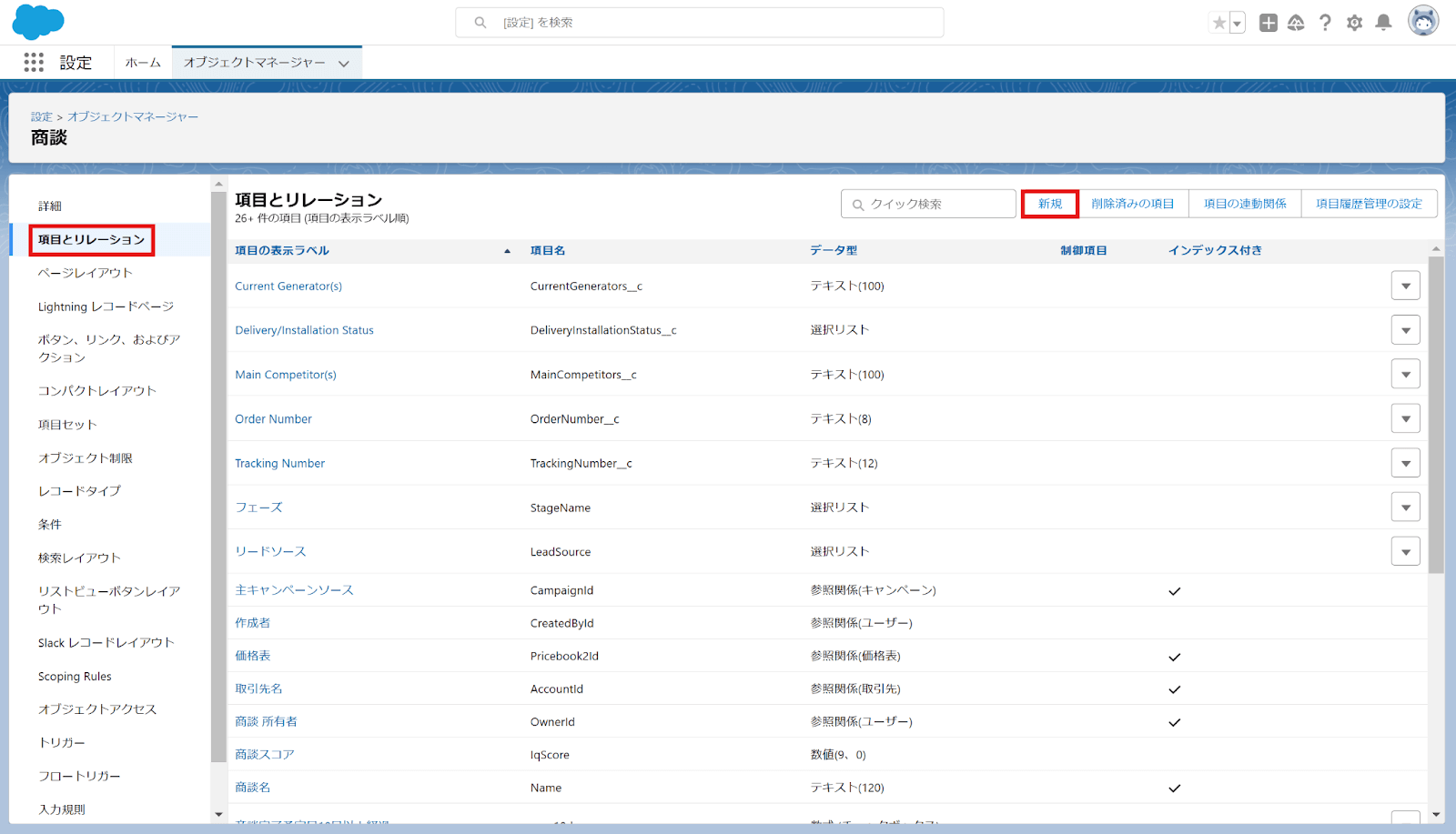Open the Trailhead help question mark icon
The height and width of the screenshot is (834, 1456).
[x=1325, y=22]
